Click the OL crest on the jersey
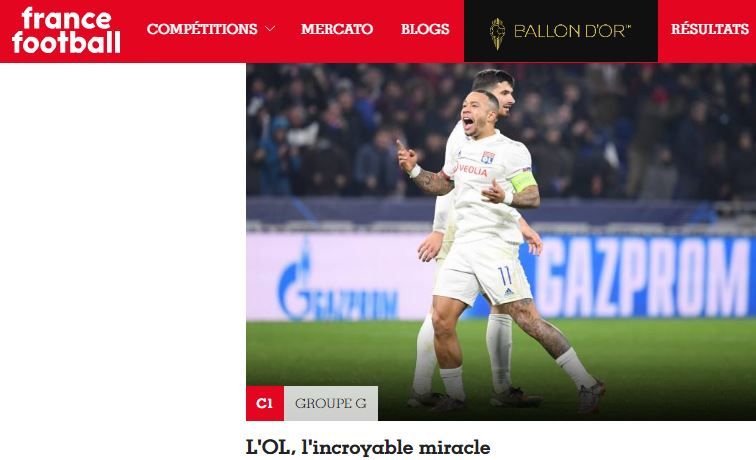This screenshot has width=756, height=460. point(487,157)
